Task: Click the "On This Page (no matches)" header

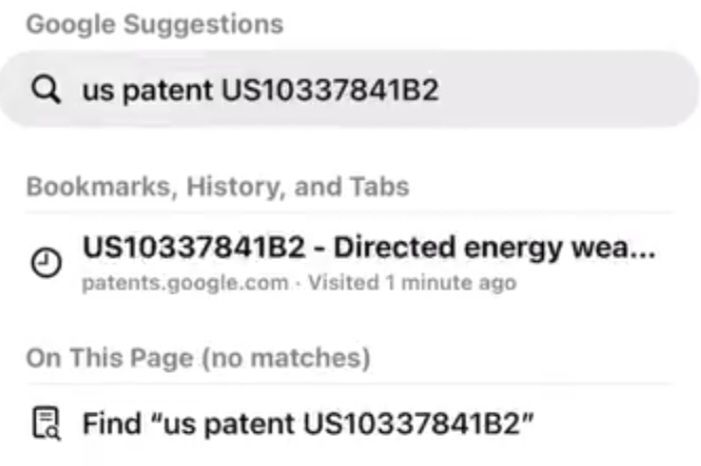Action: click(x=197, y=357)
